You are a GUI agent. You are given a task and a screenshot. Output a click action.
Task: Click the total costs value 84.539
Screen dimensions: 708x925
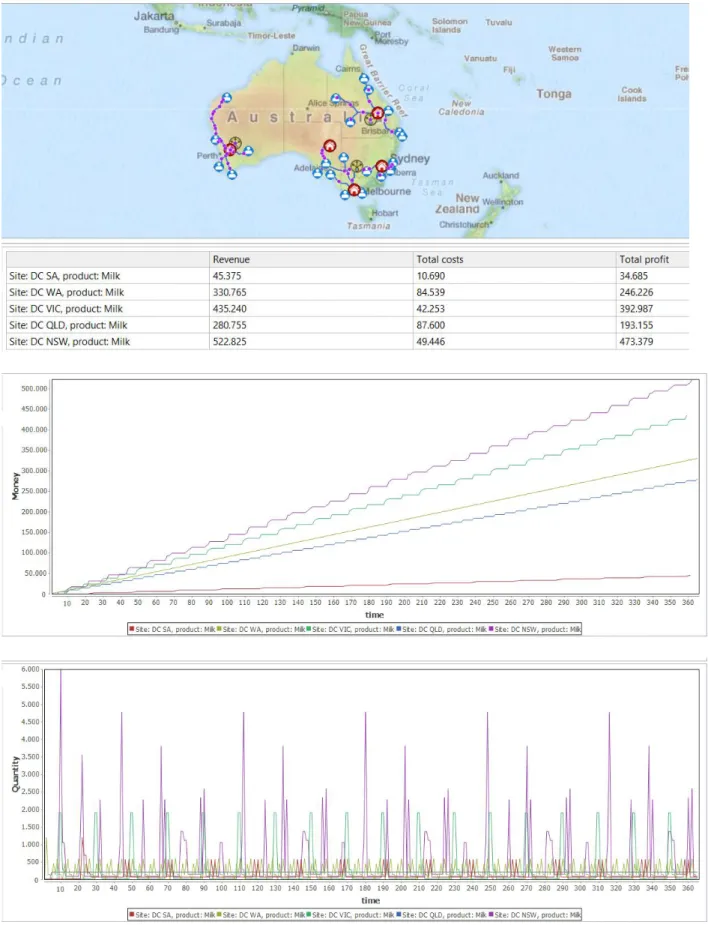[x=431, y=292]
